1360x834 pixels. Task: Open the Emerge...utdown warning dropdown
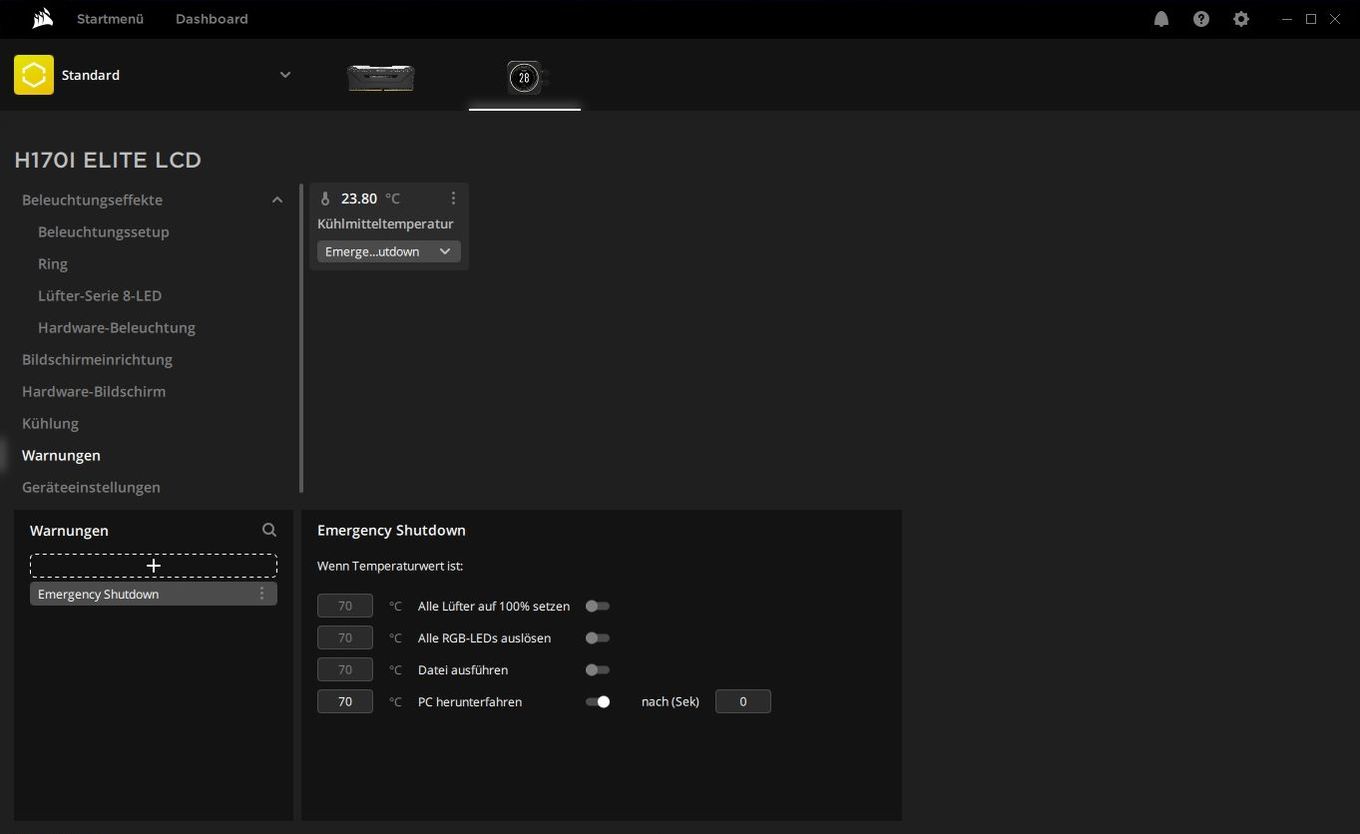tap(389, 251)
